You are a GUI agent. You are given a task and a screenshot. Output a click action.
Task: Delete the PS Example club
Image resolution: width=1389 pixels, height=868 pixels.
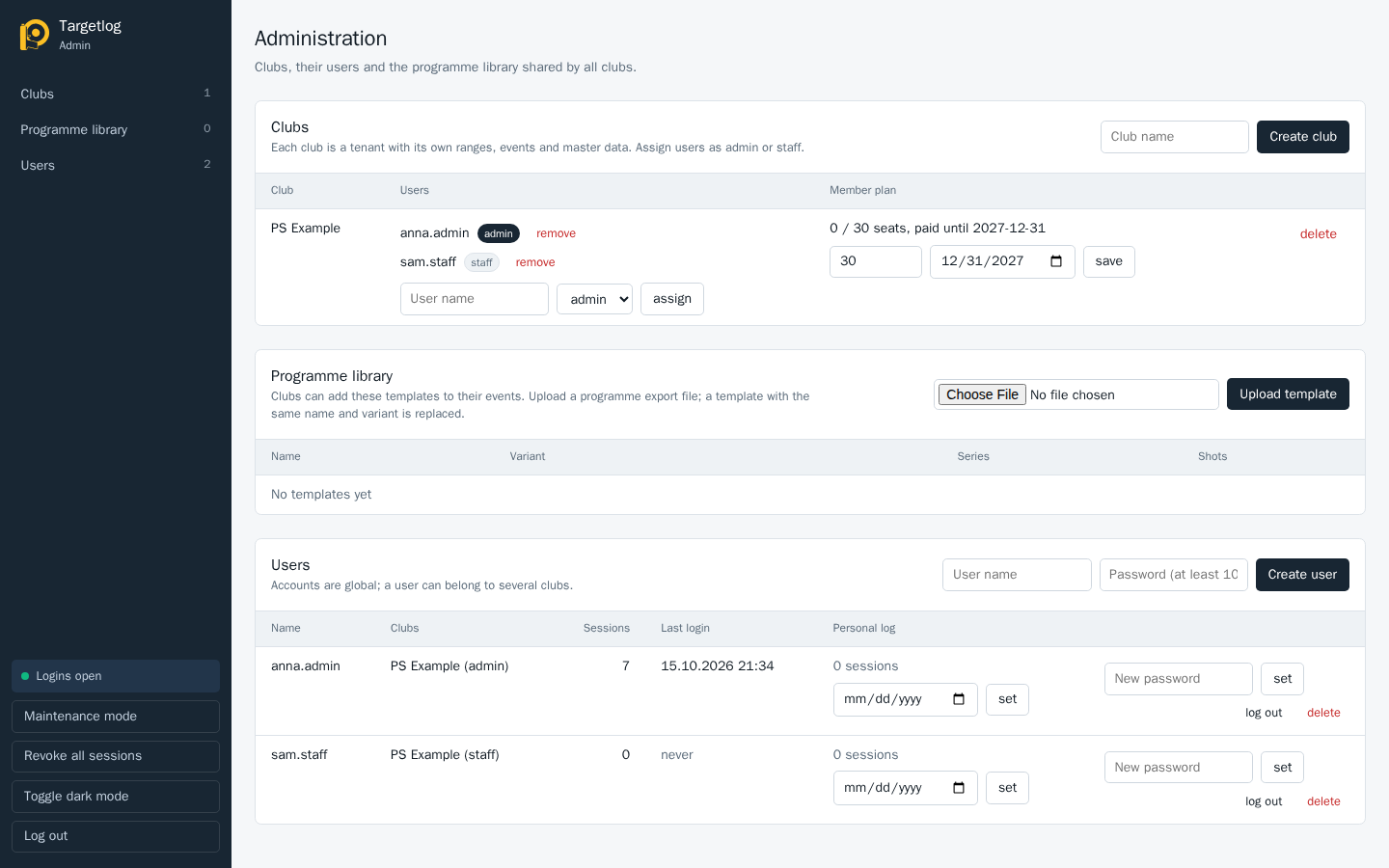coord(1318,234)
